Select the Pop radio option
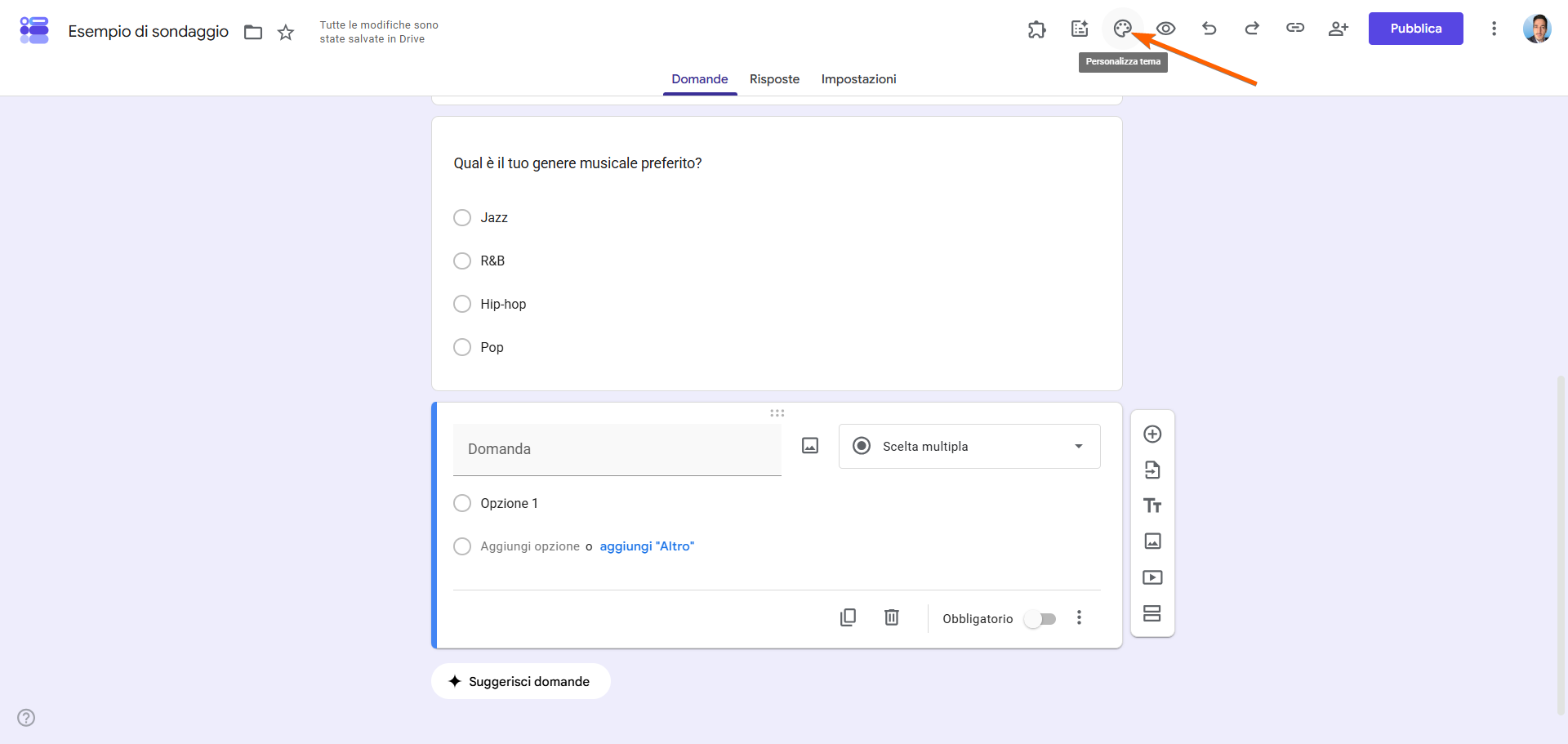Screen dimensions: 1568x744 tap(462, 347)
